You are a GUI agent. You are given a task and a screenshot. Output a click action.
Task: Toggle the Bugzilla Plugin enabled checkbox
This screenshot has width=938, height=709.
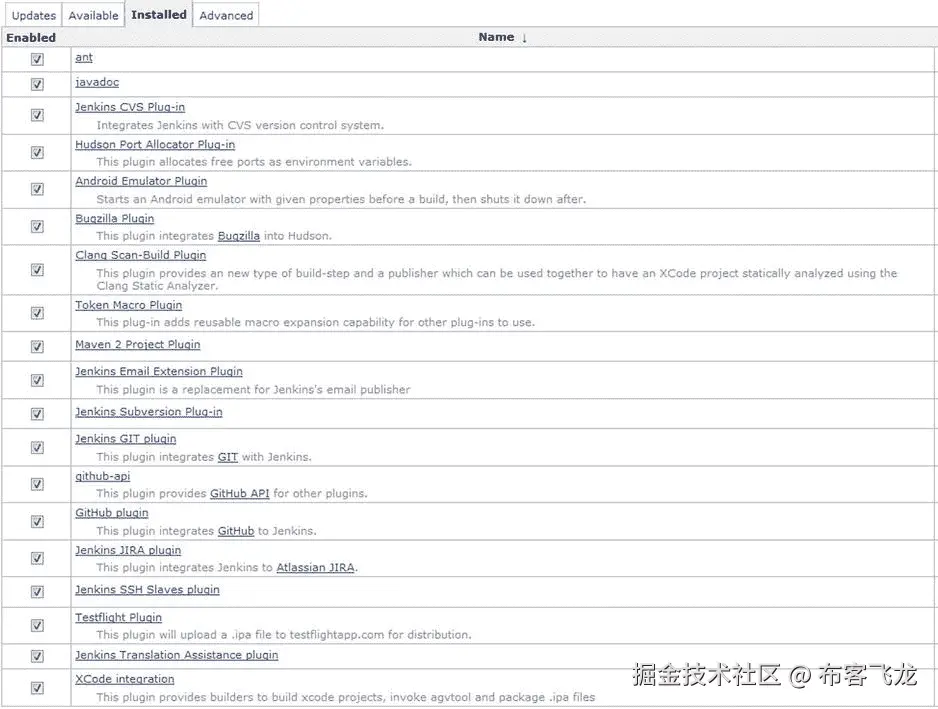click(x=37, y=226)
